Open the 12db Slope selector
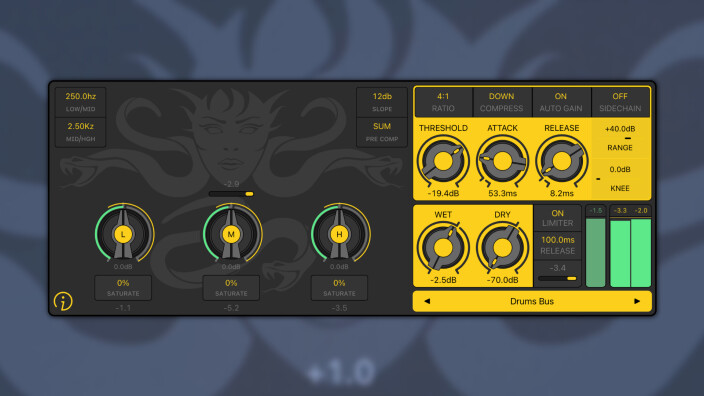This screenshot has height=396, width=704. 382,102
